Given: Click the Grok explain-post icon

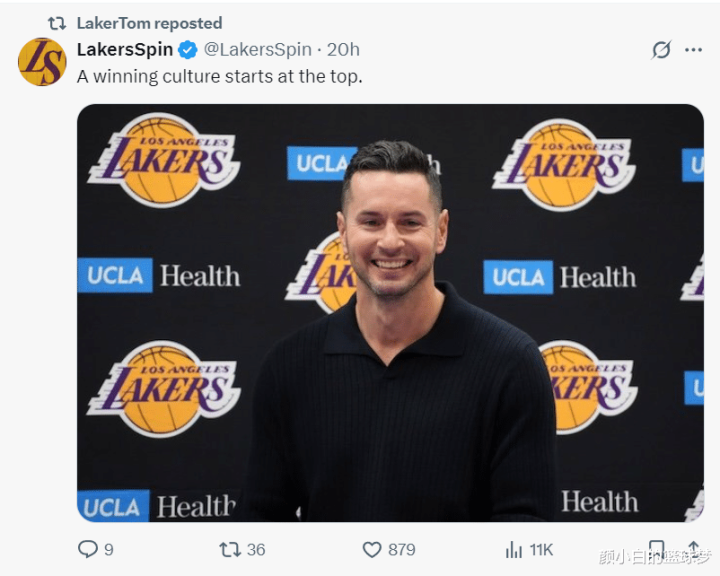Looking at the screenshot, I should tap(660, 50).
